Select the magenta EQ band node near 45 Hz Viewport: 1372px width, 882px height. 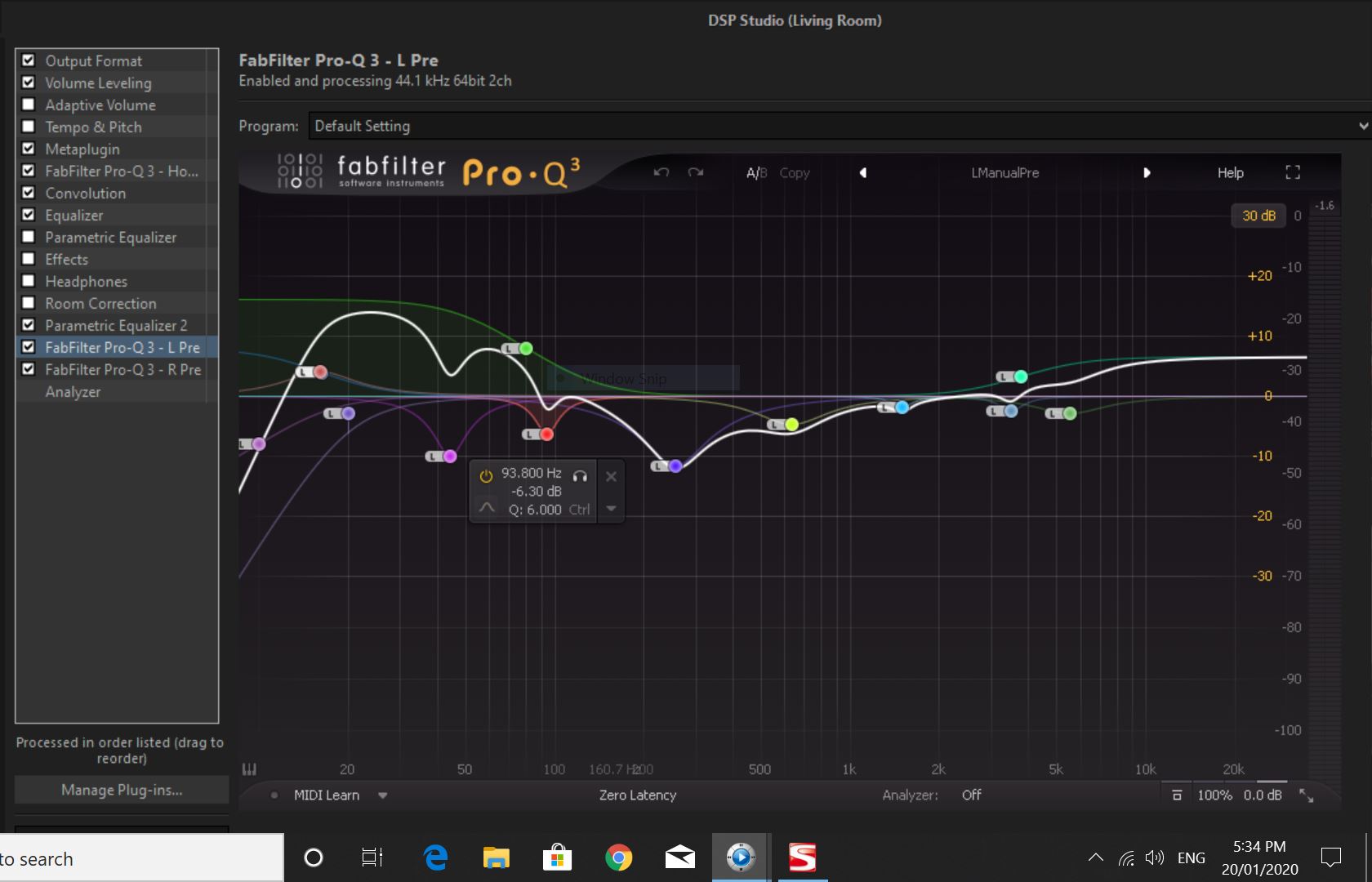point(449,457)
